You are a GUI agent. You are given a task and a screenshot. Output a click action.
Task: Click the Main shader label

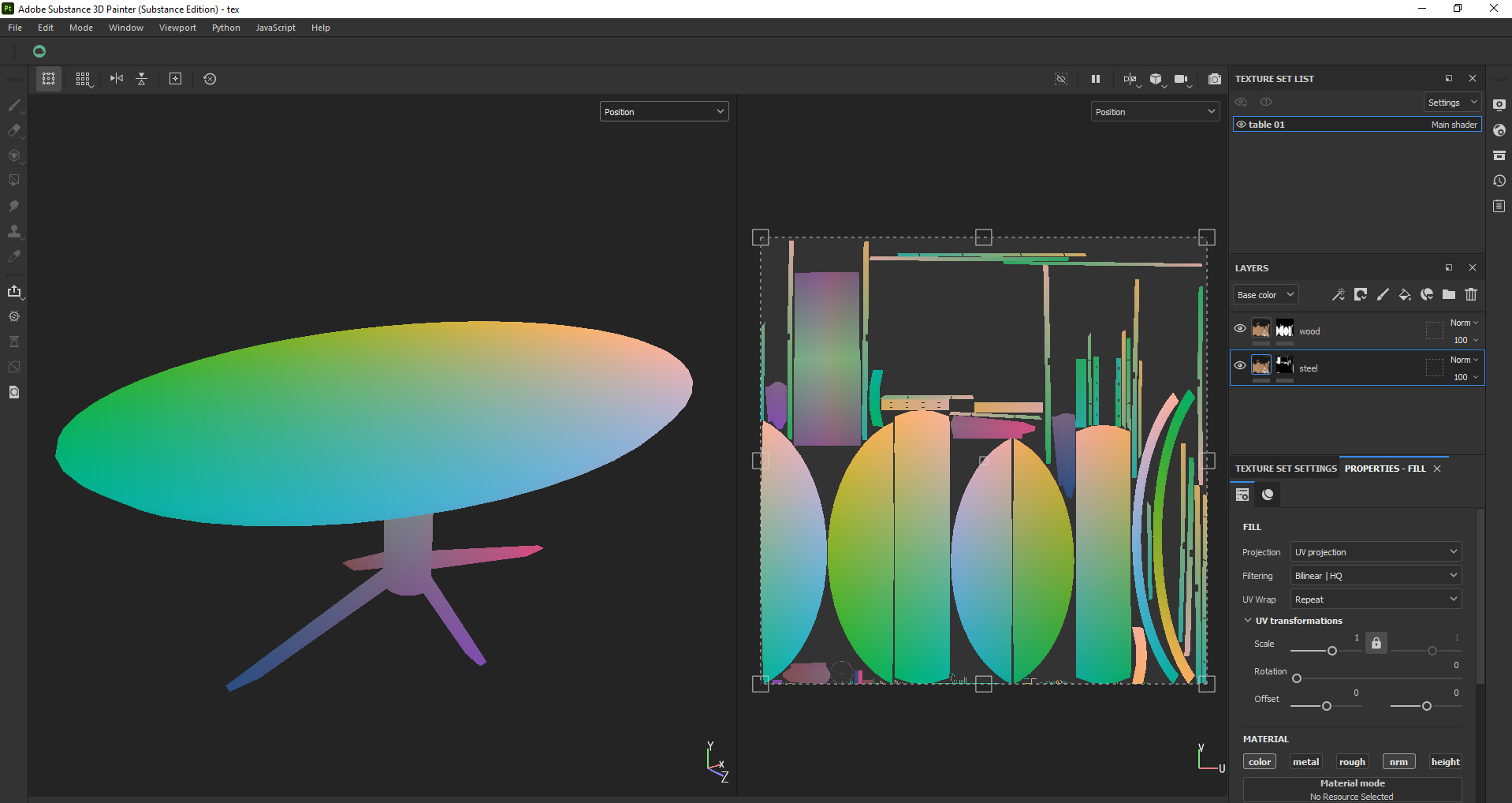click(1454, 125)
